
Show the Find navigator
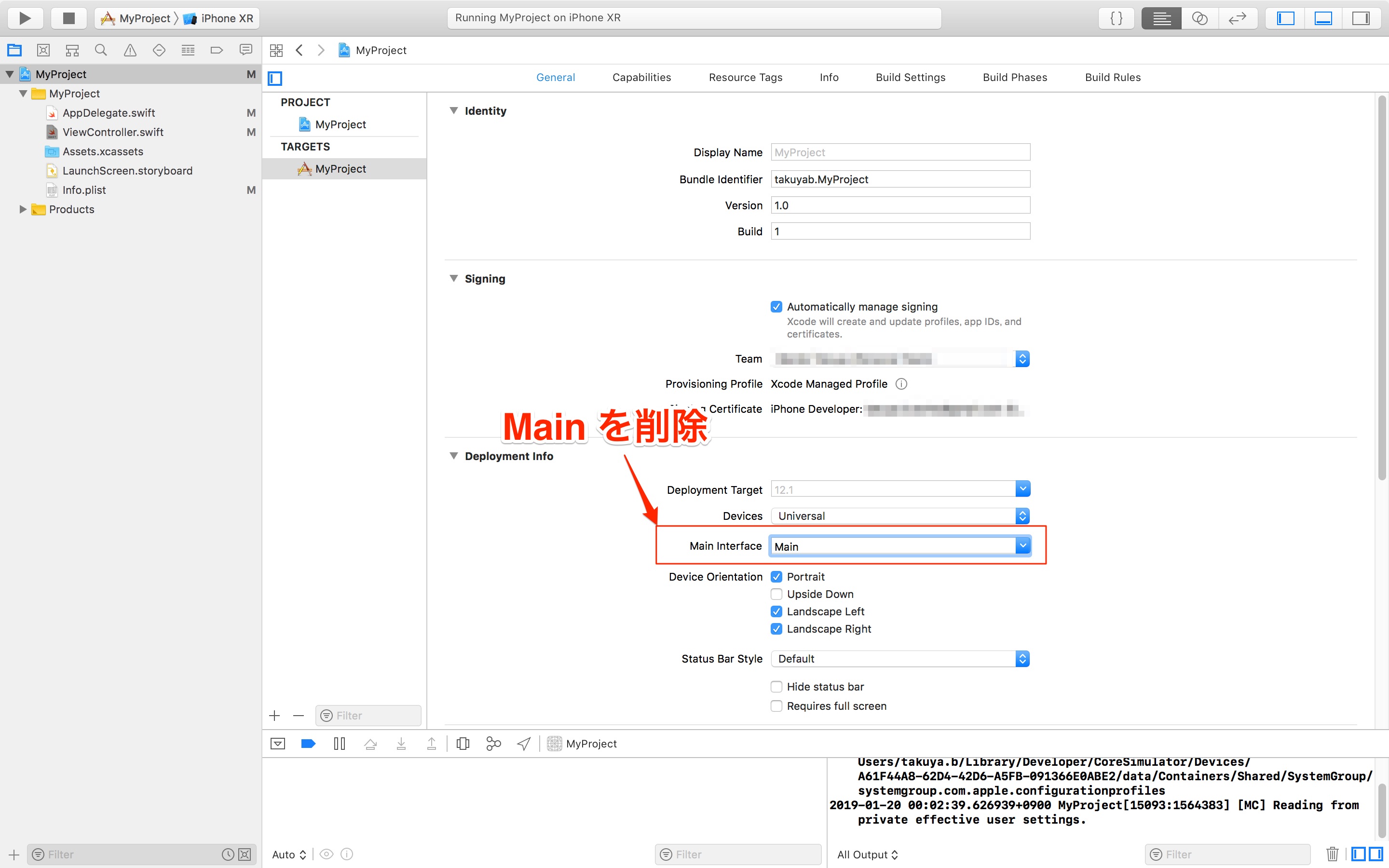101,51
